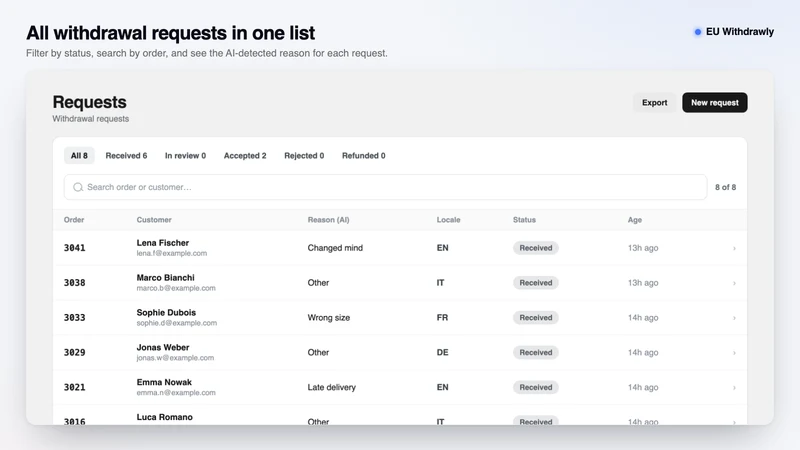The image size is (800, 450).
Task: Click the Received status badge for order 3041
Action: (536, 248)
